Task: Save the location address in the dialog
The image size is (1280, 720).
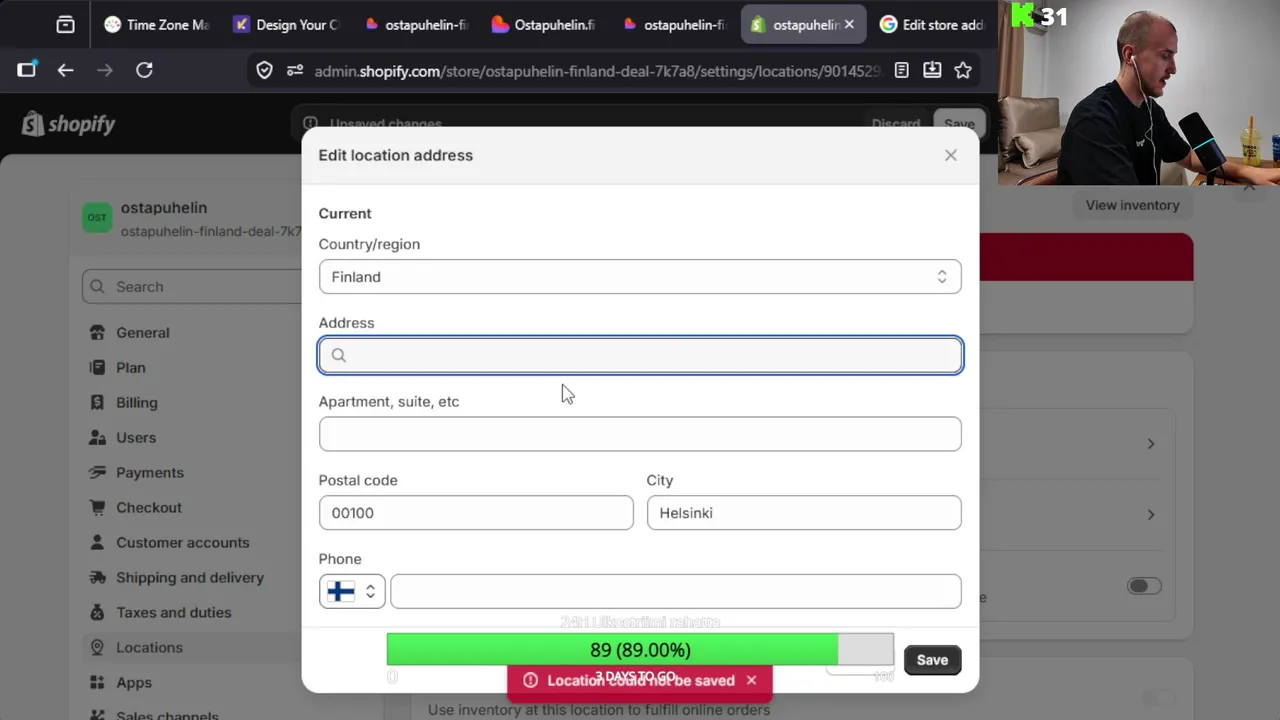Action: tap(932, 660)
